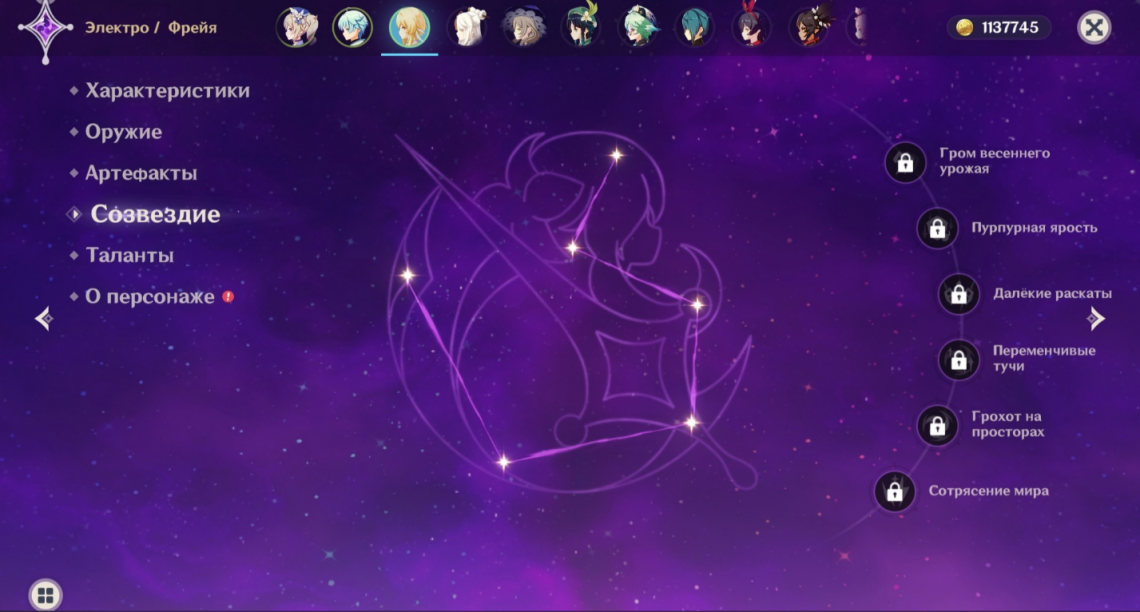
Task: Open 'О персонаже' with the red notification
Action: (149, 297)
